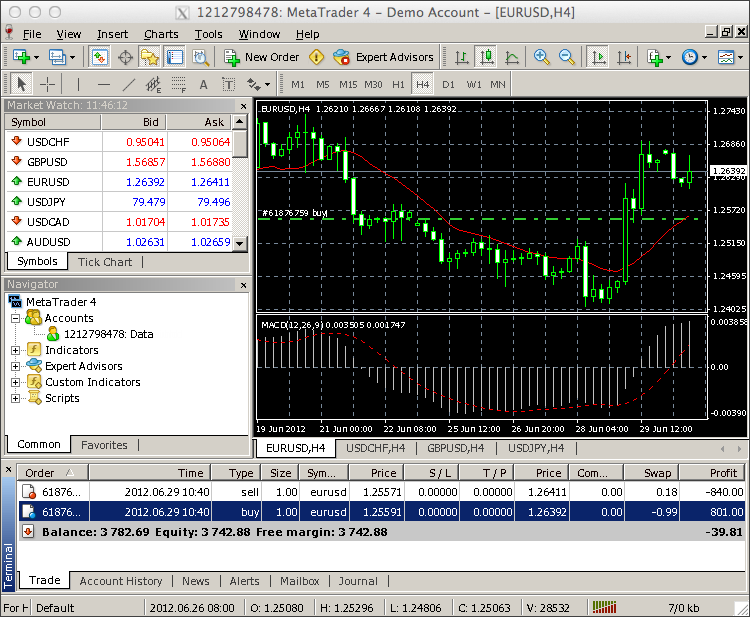Open the File menu

click(x=32, y=34)
